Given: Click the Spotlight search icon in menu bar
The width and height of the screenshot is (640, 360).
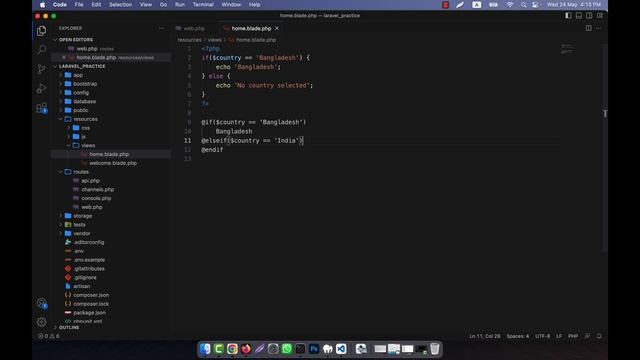Looking at the screenshot, I should point(523,5).
